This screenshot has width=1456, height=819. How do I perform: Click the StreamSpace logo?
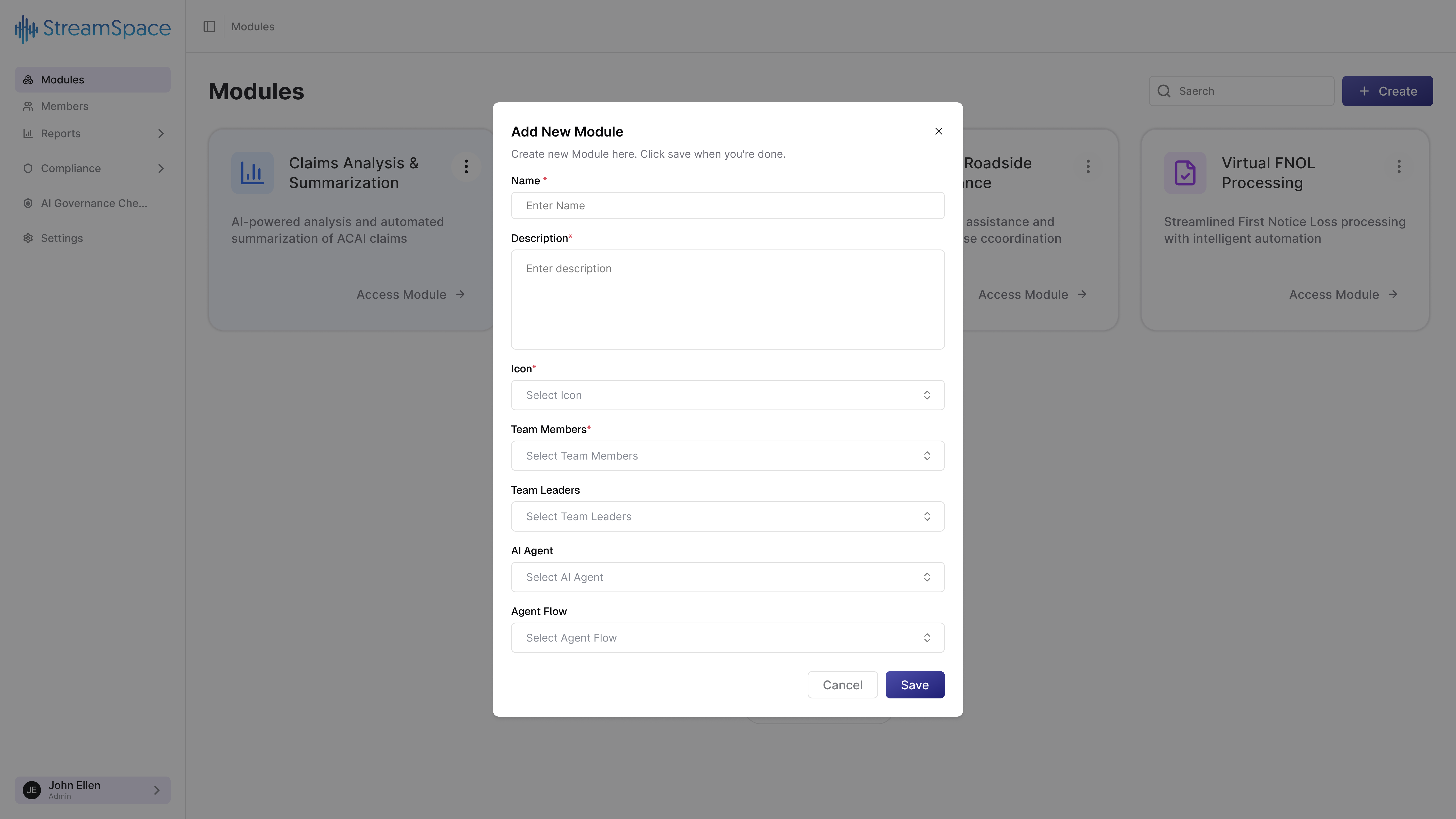click(93, 28)
